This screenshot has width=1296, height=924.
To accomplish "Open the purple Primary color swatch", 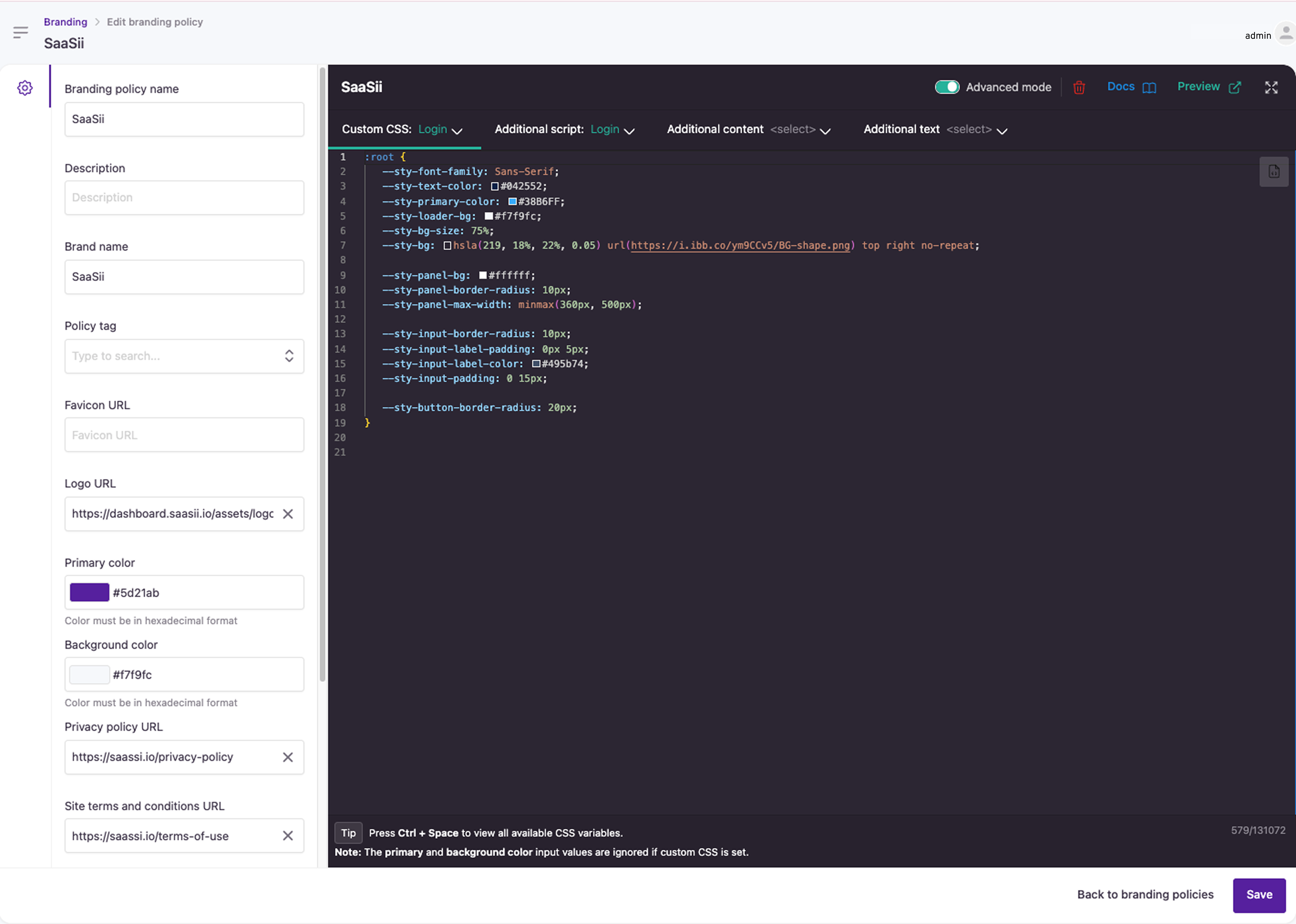I will pos(89,592).
